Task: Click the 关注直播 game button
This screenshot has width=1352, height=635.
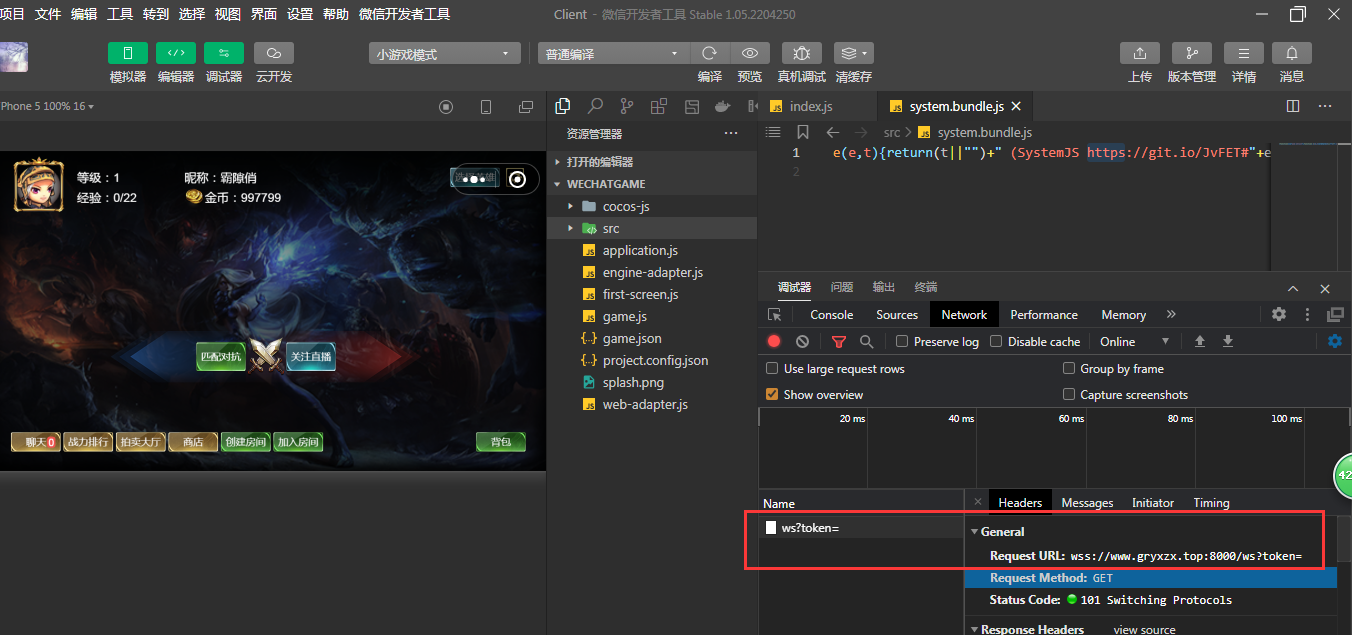Action: [310, 356]
